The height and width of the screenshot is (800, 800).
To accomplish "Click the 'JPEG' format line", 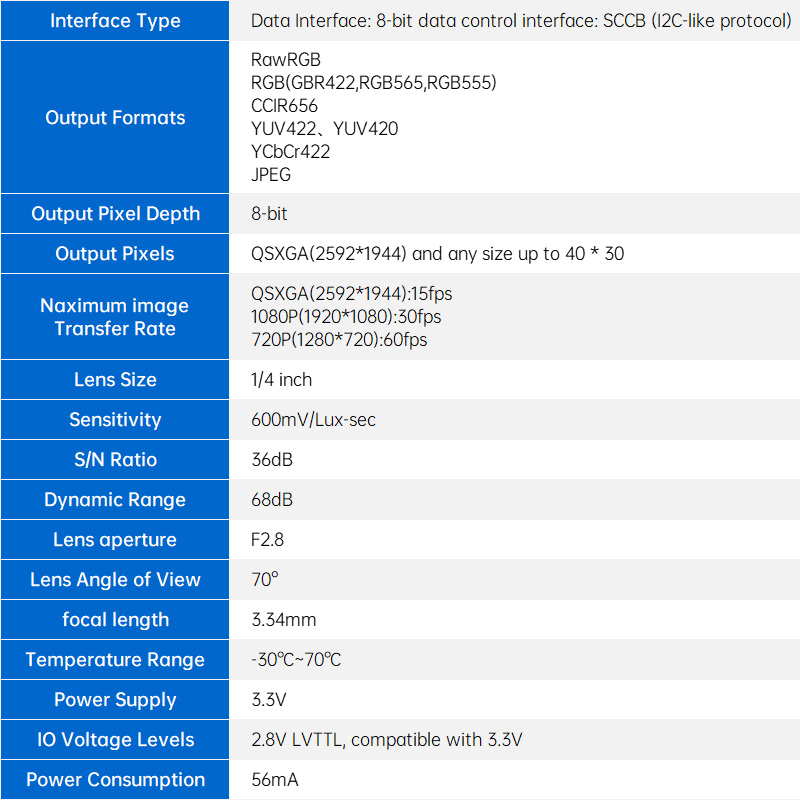I will point(271,174).
